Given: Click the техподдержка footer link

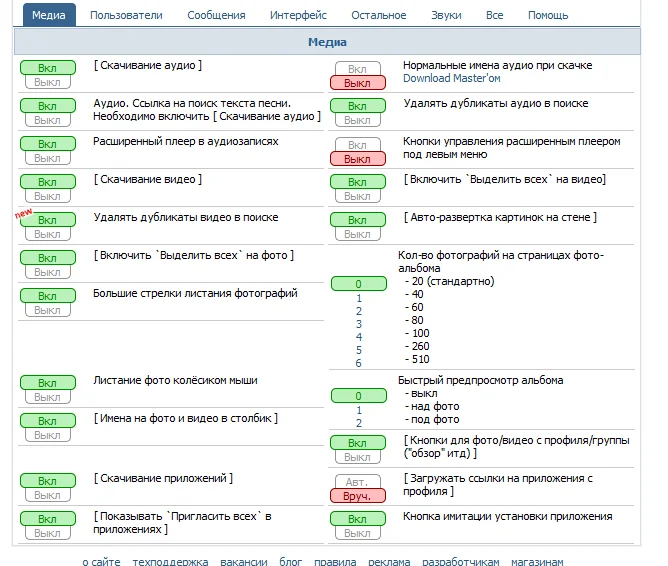Looking at the screenshot, I should (x=170, y=561).
